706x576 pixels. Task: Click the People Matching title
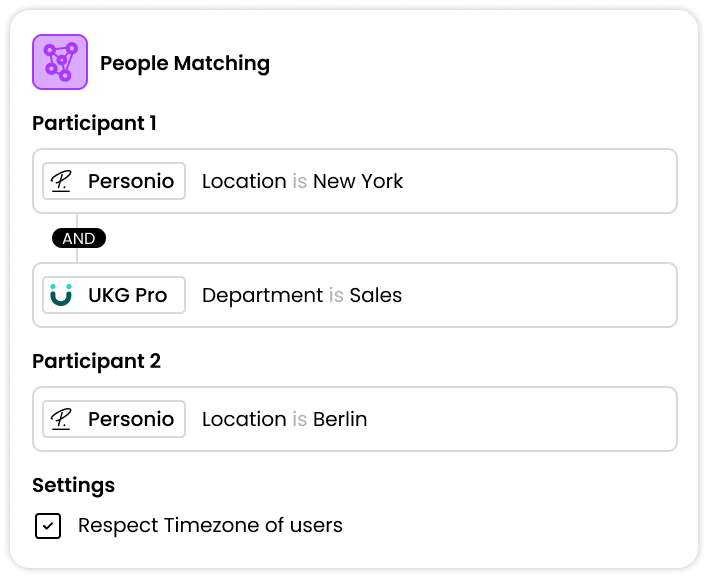pyautogui.click(x=185, y=63)
